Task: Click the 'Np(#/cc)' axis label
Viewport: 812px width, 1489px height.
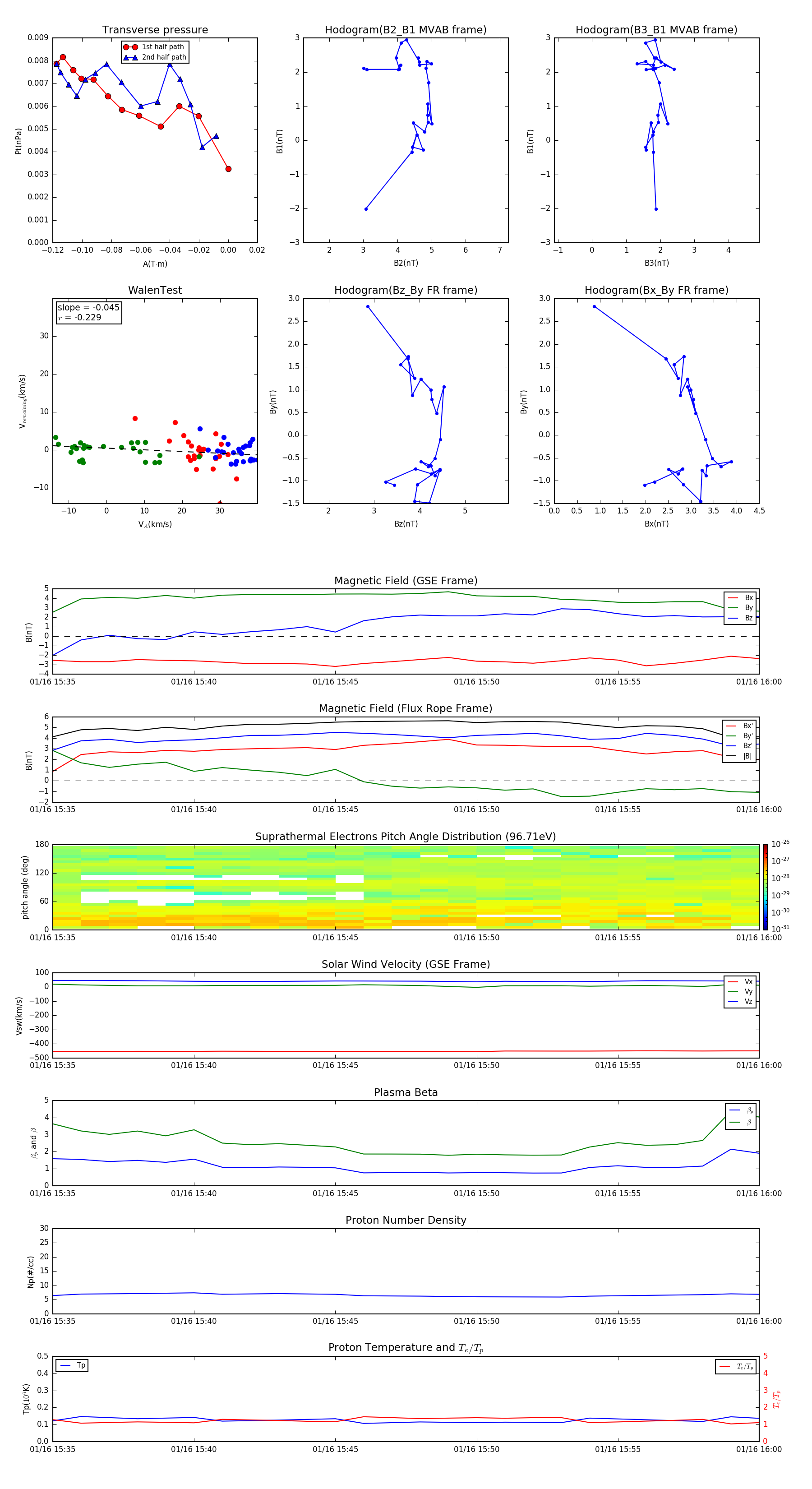Action: click(31, 1272)
